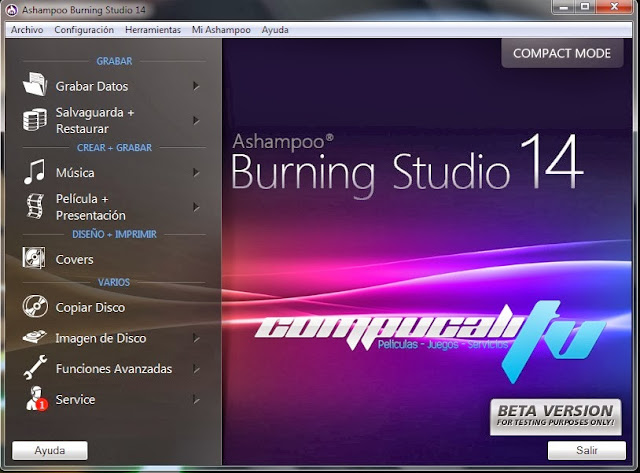640x473 pixels.
Task: Open the Ayuda menu in menu bar
Action: pos(275,30)
